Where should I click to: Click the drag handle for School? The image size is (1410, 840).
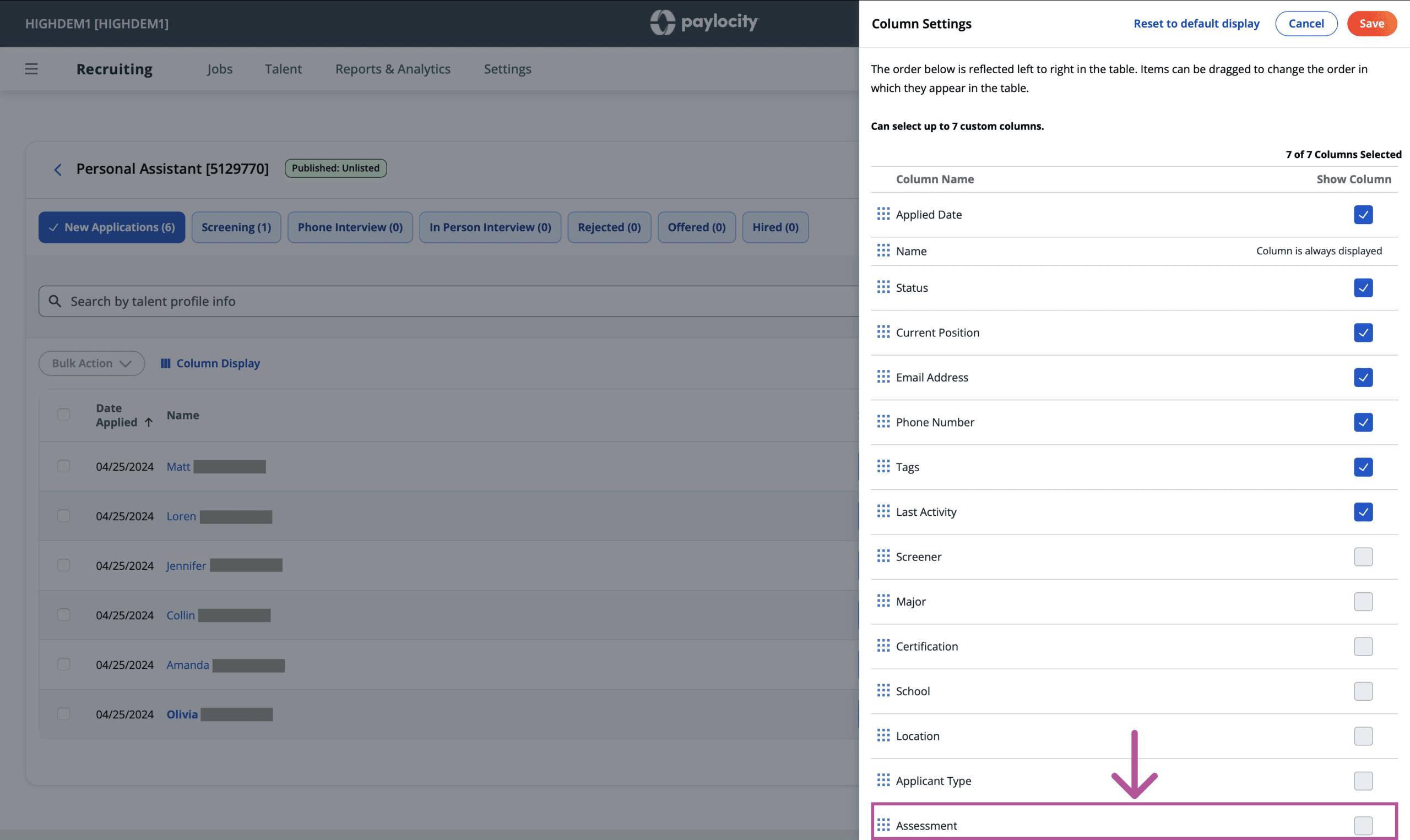coord(883,690)
